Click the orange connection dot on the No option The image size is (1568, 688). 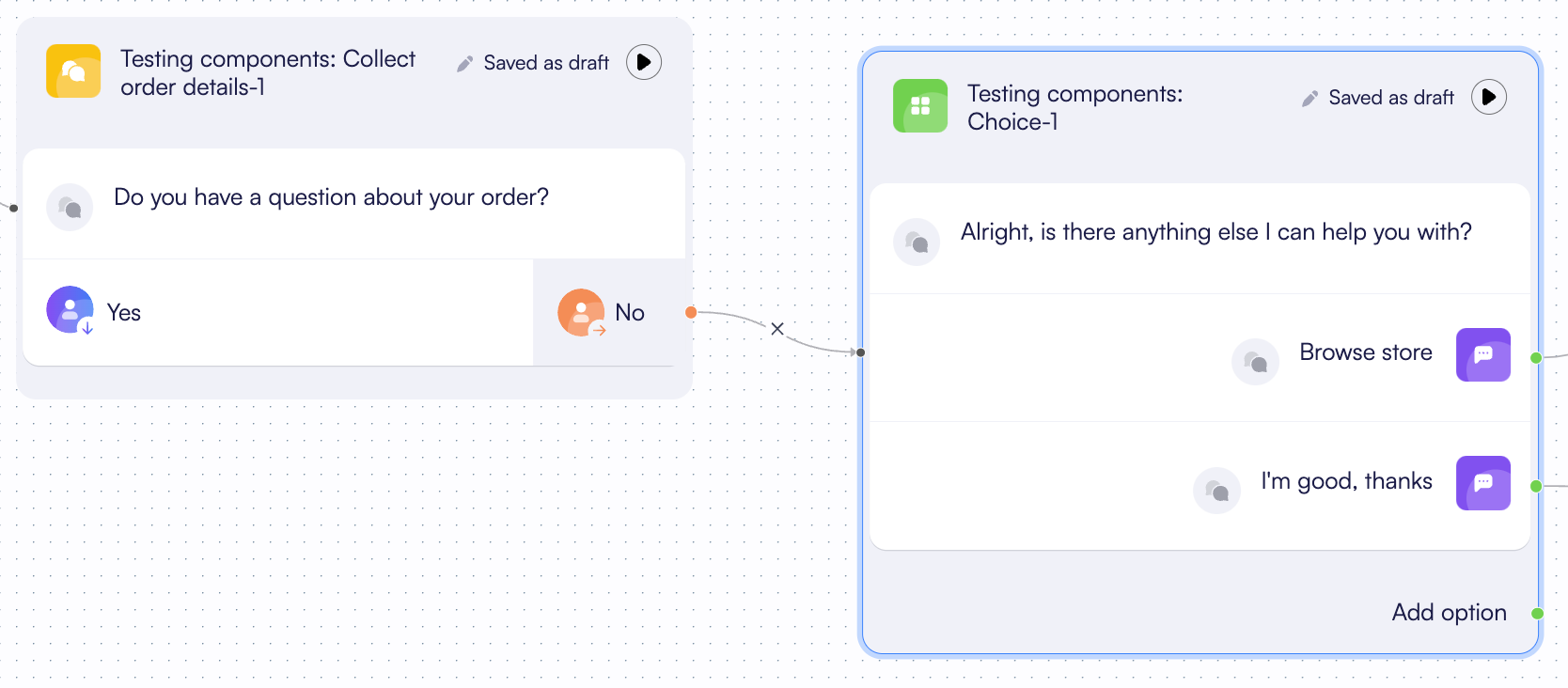[x=691, y=313]
